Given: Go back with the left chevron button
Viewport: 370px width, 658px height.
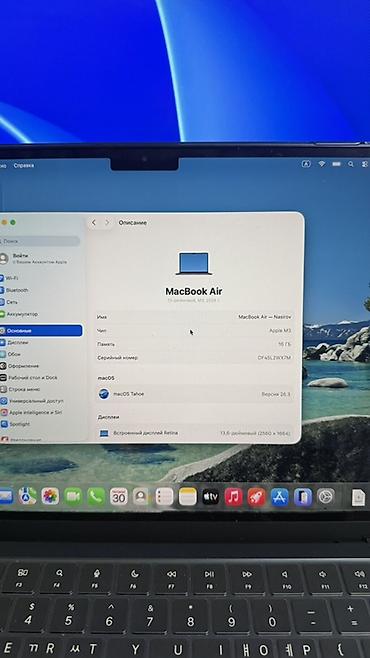Looking at the screenshot, I should (94, 223).
